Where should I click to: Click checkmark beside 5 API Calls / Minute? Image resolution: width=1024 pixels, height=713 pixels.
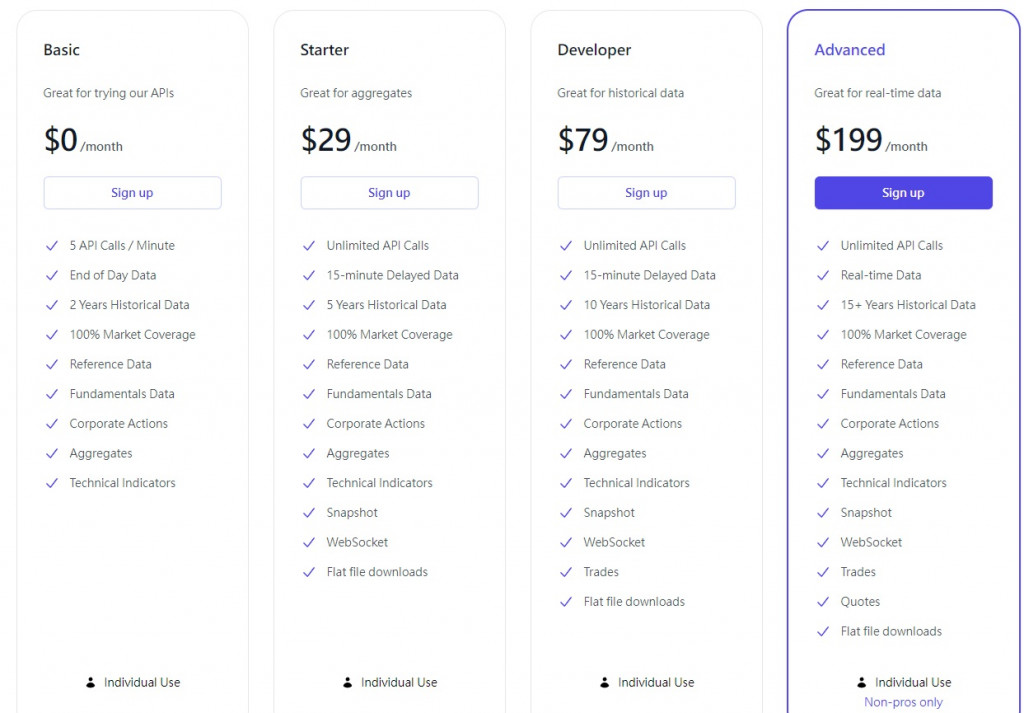[52, 245]
